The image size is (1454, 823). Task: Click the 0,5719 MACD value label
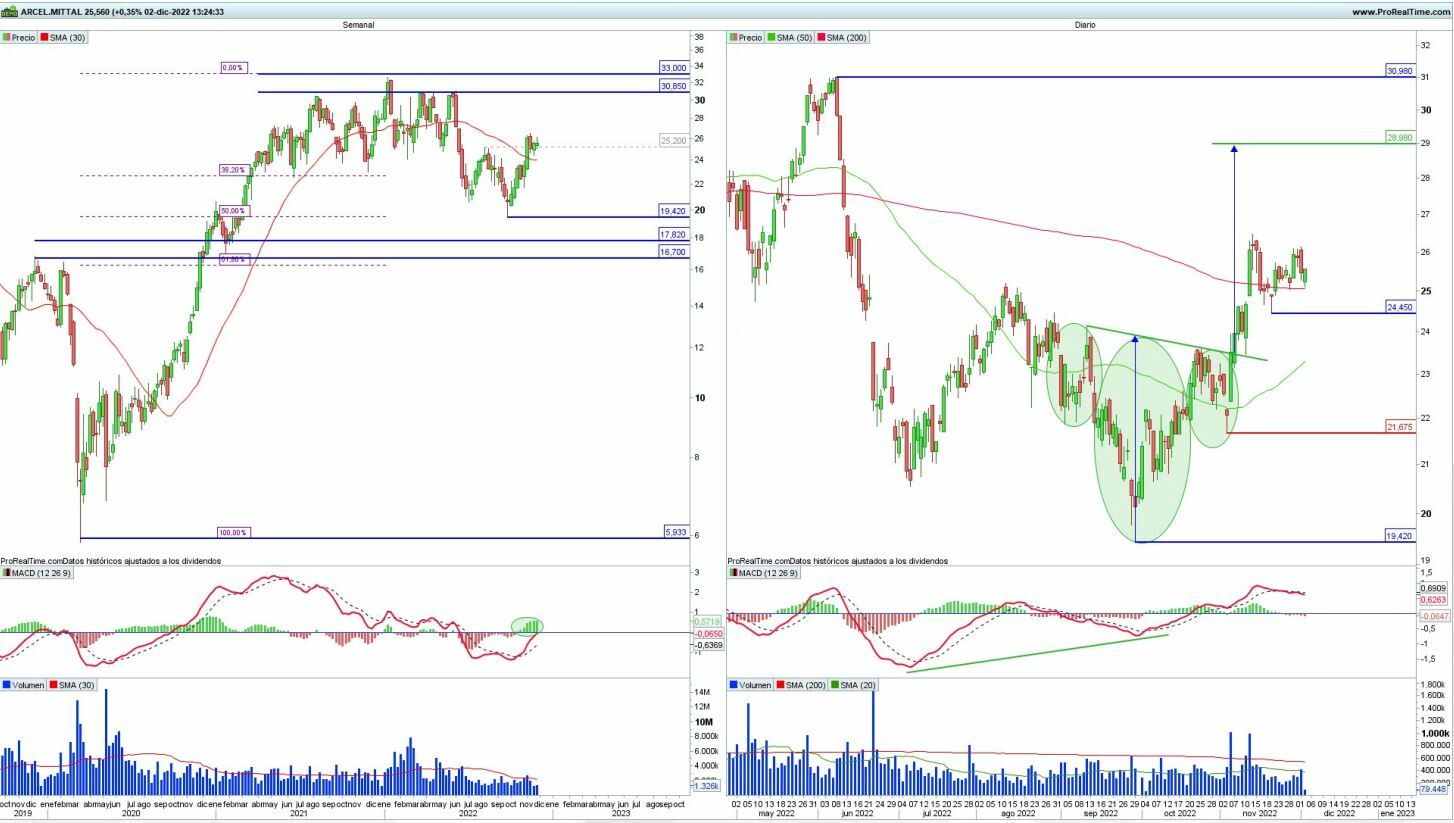click(707, 622)
